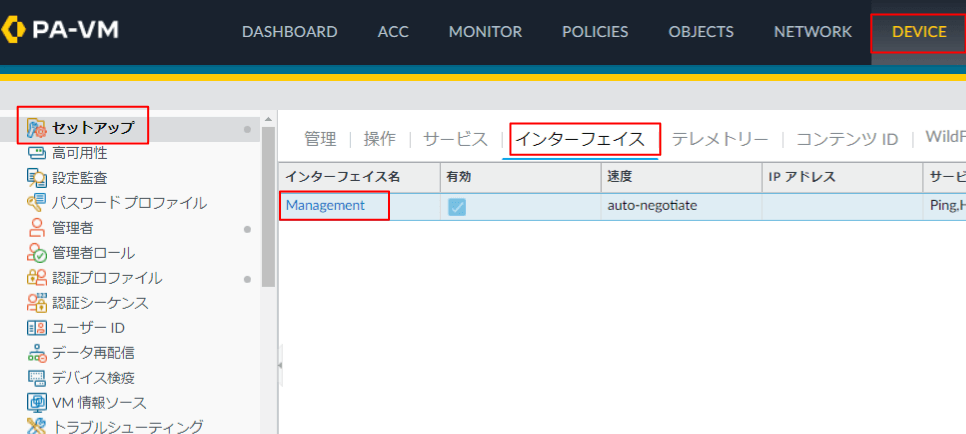Click the デバイス検疫 icon
The width and height of the screenshot is (966, 434).
[37, 378]
